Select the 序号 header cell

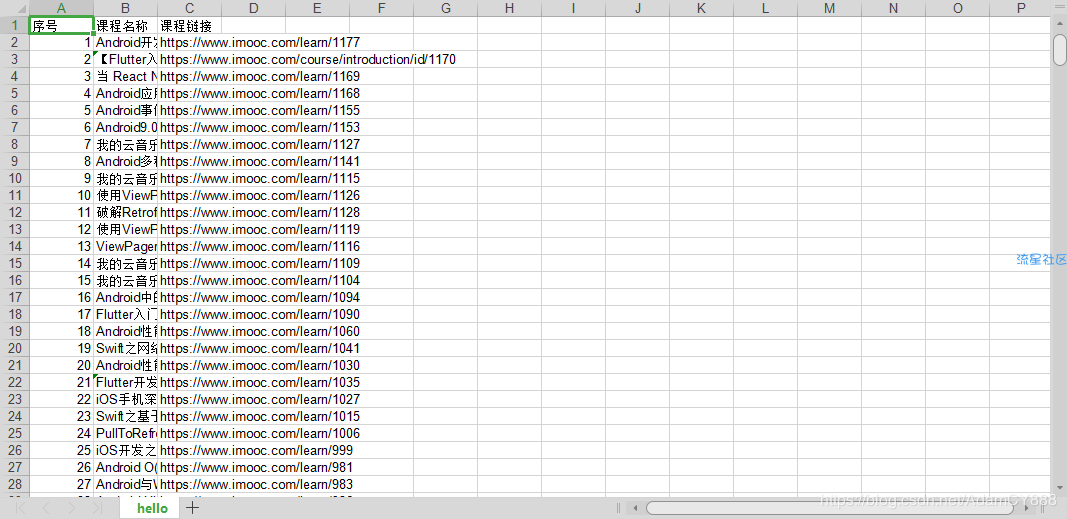click(61, 26)
